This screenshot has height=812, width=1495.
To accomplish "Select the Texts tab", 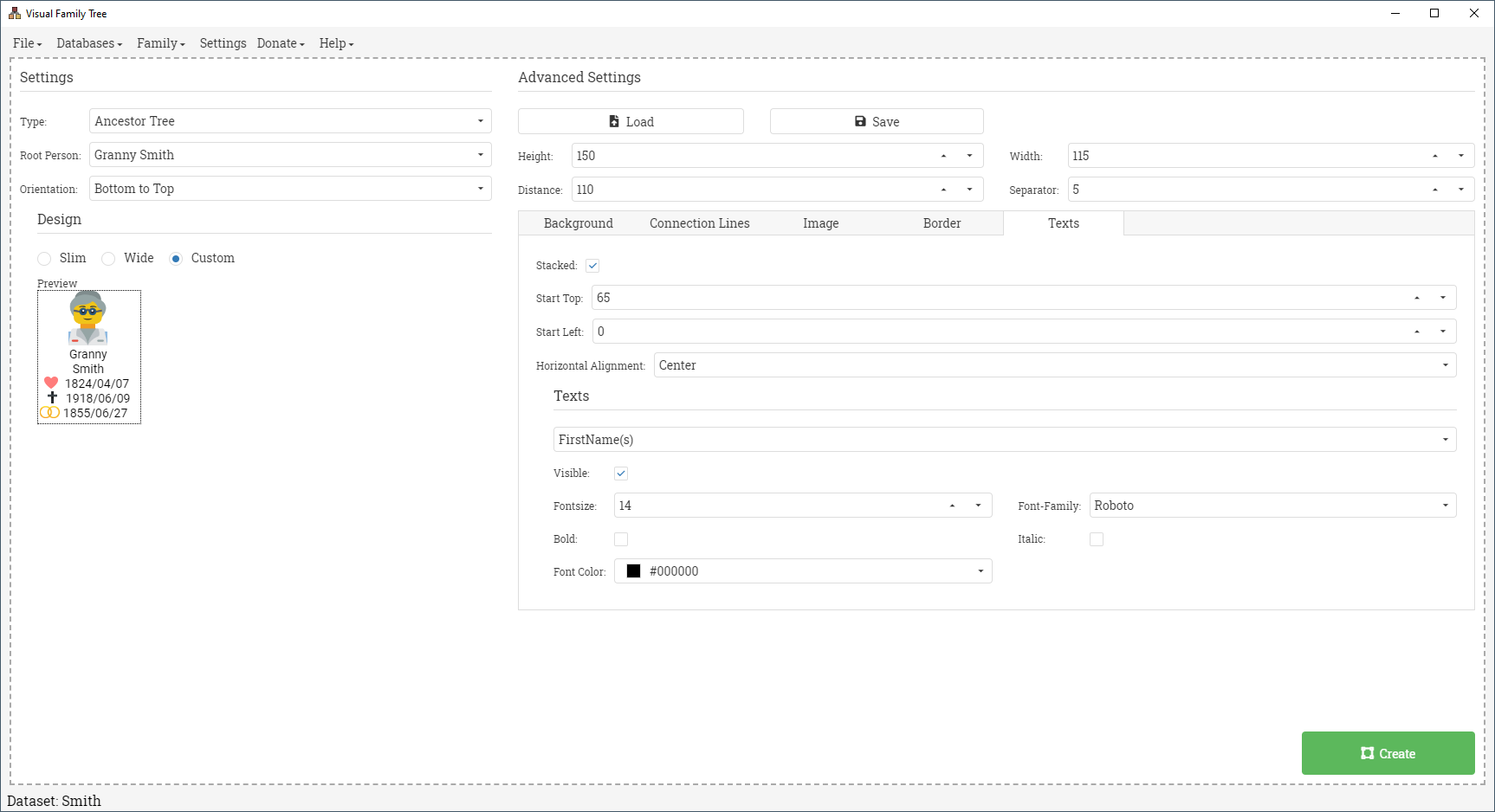I will coord(1064,223).
